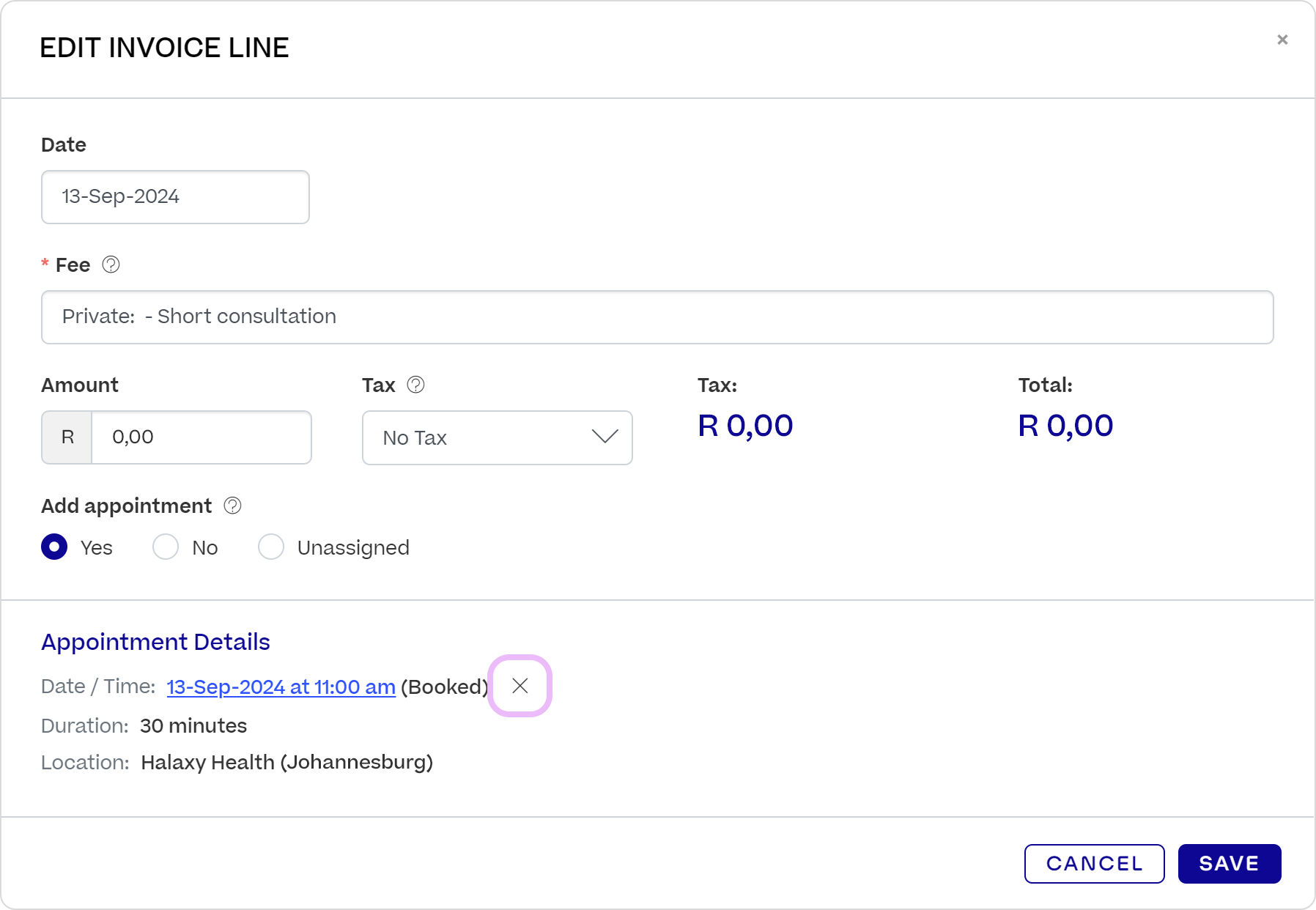Screen dimensions: 1316x910
Task: Click the SAVE button
Action: pyautogui.click(x=1230, y=864)
